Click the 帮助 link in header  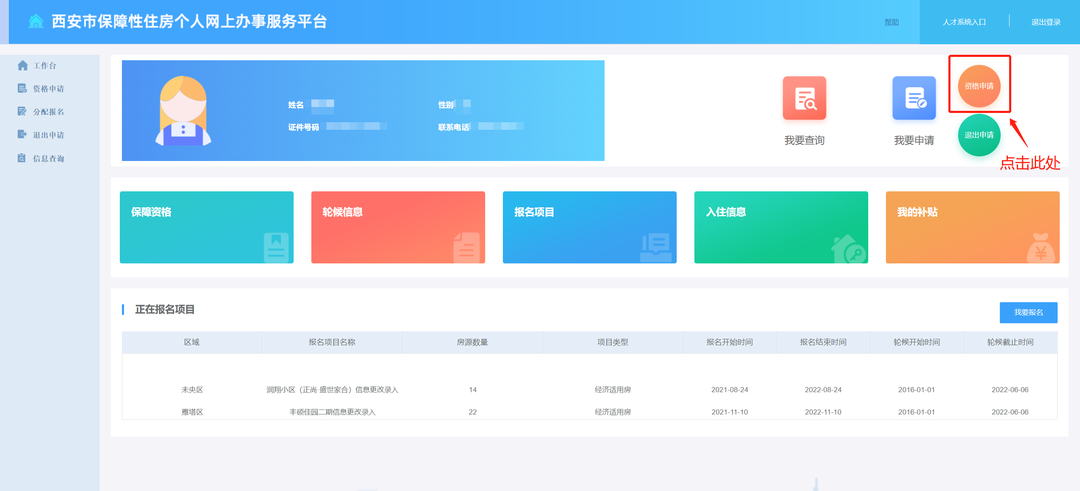pos(892,22)
